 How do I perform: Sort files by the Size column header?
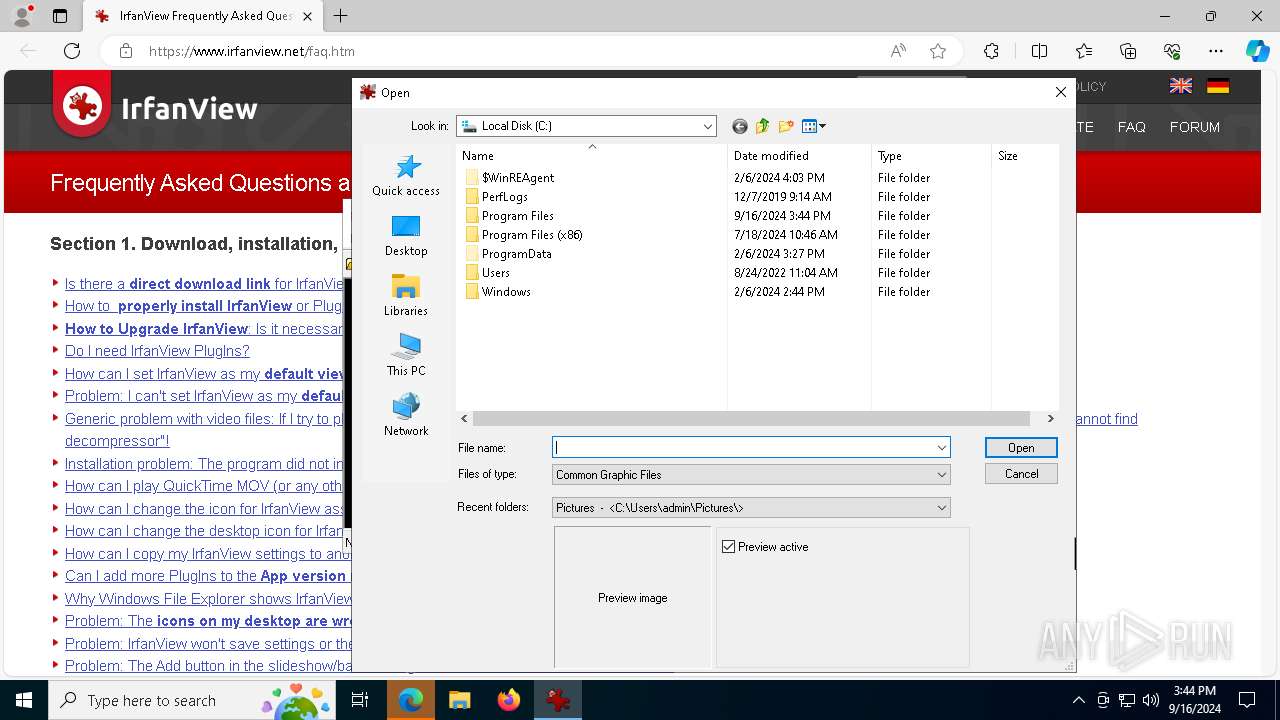pos(1025,156)
